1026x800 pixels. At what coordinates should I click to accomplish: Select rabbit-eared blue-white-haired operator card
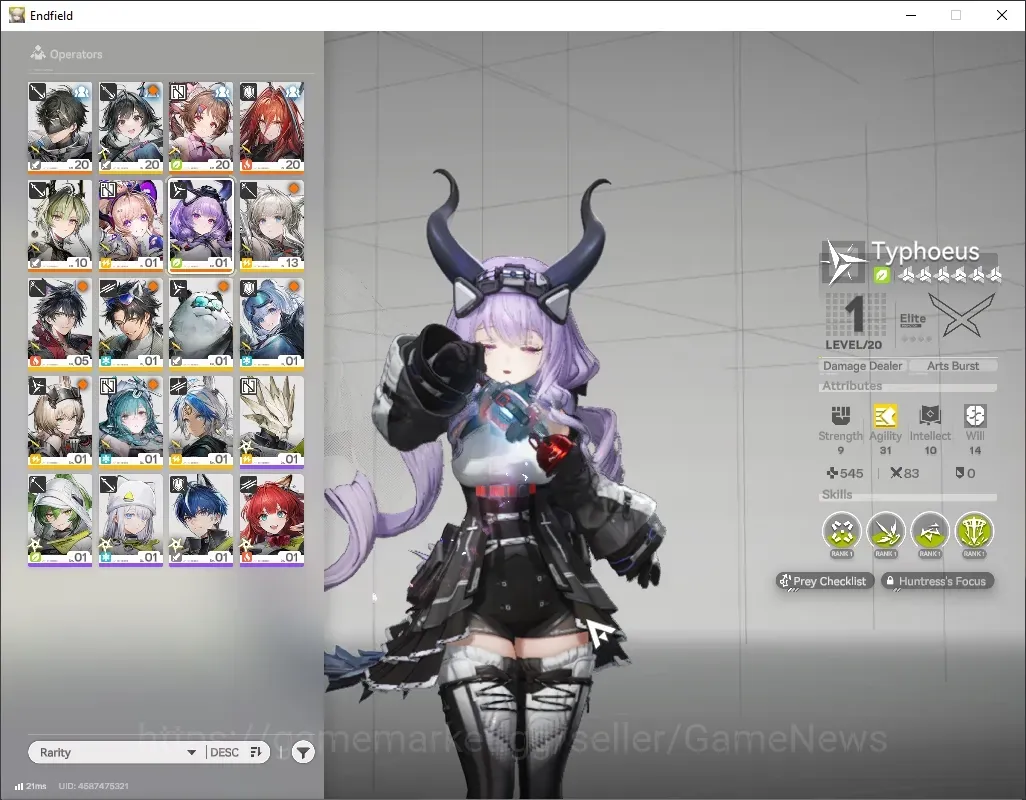(201, 421)
